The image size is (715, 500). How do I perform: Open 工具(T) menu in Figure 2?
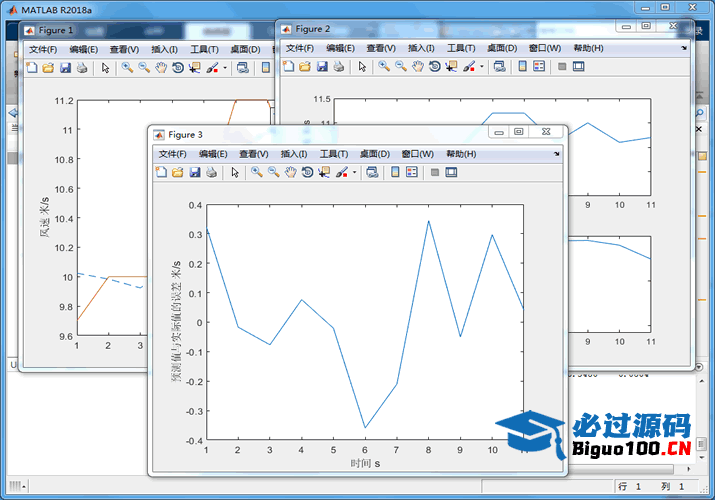461,48
